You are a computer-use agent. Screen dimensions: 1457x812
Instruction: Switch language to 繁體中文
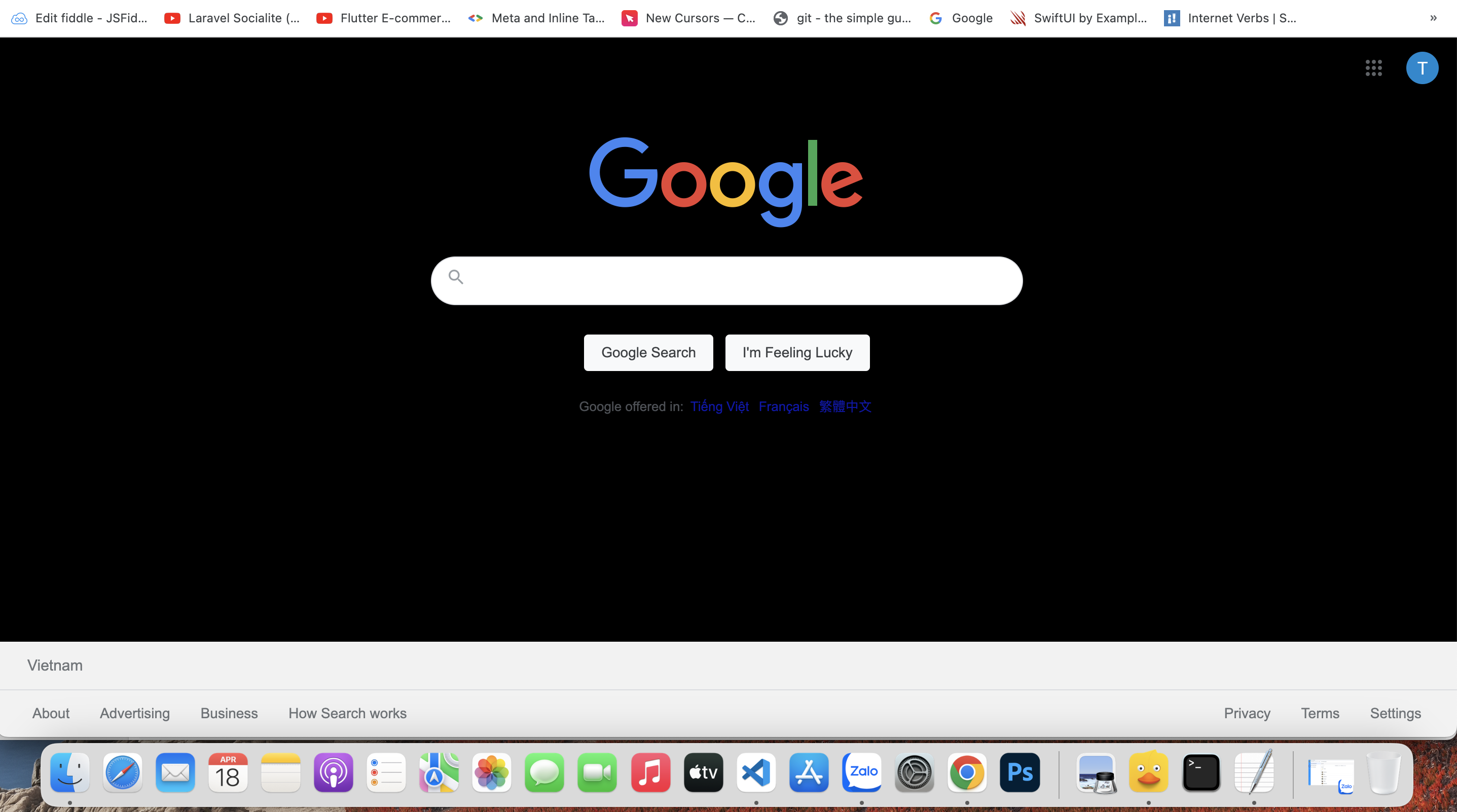coord(845,406)
